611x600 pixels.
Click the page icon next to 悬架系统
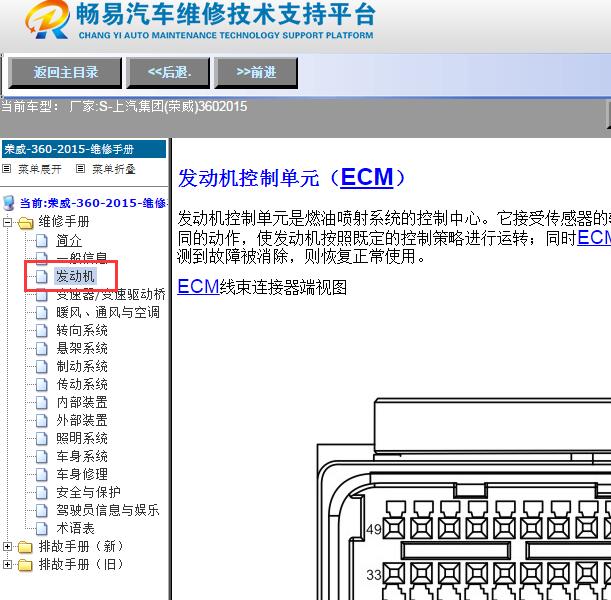point(42,349)
